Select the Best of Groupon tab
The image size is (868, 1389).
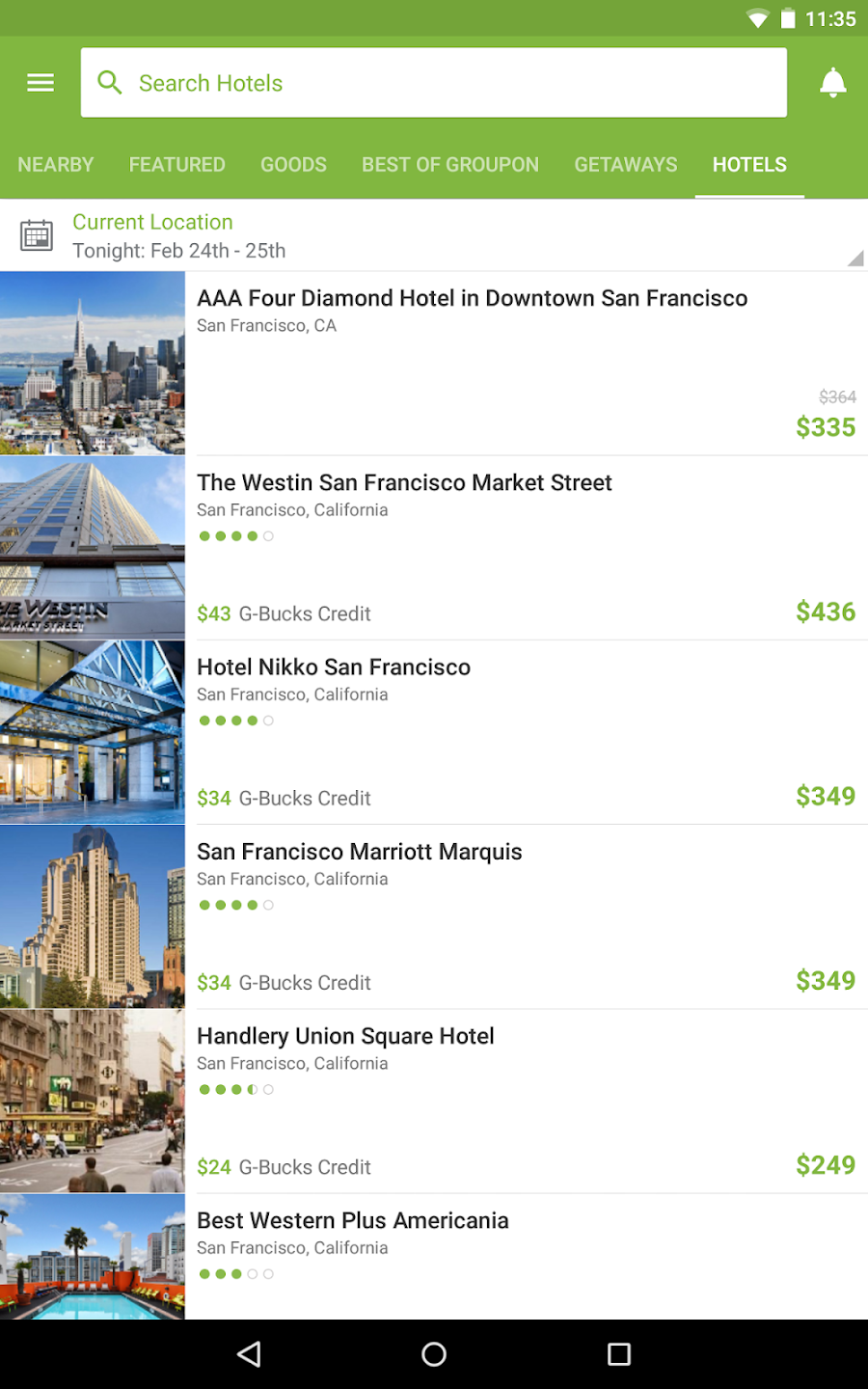450,165
